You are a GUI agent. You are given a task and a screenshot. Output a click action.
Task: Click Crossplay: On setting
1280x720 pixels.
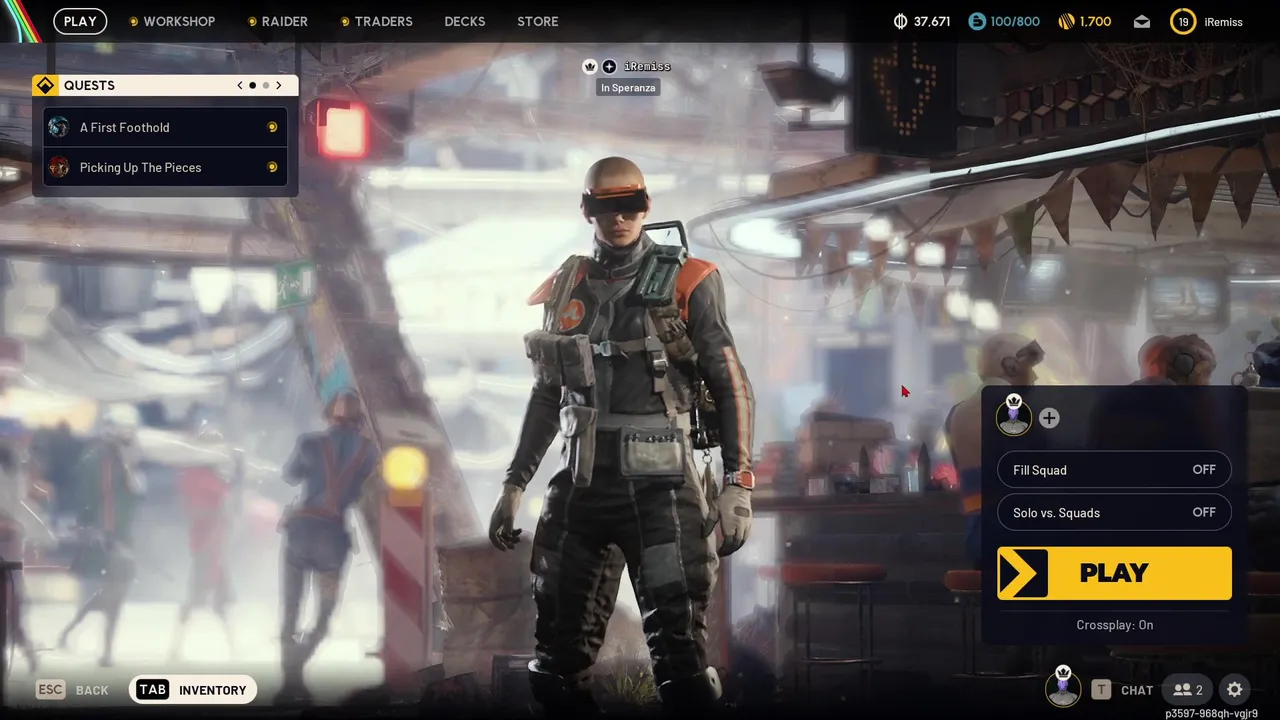coord(1115,625)
